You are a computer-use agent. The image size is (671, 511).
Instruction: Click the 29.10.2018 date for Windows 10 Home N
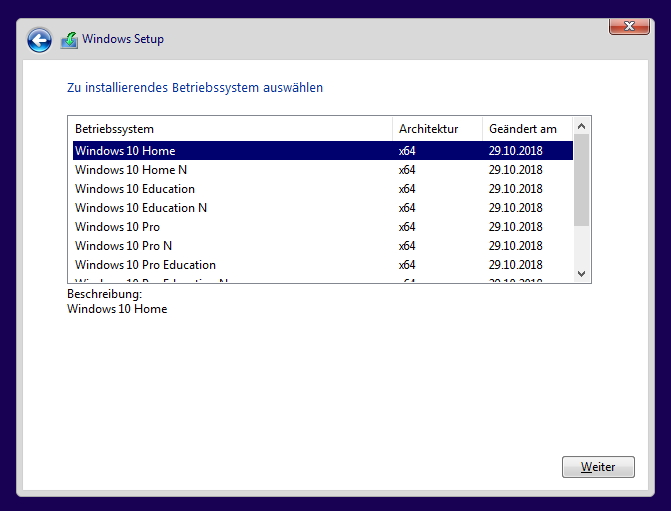[516, 170]
